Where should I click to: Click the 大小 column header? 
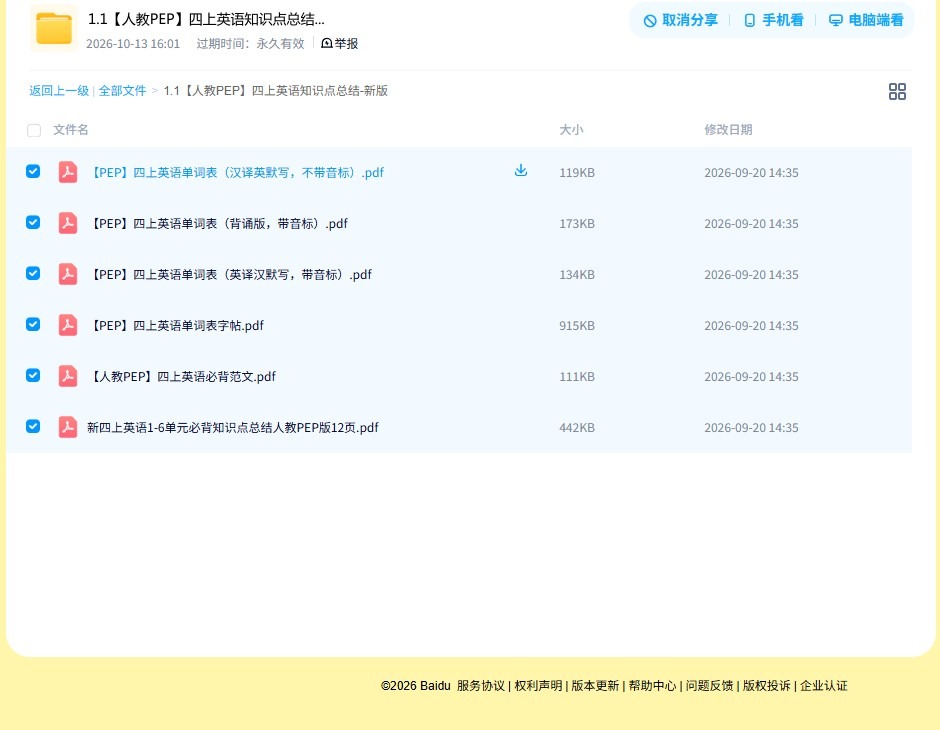click(x=571, y=129)
